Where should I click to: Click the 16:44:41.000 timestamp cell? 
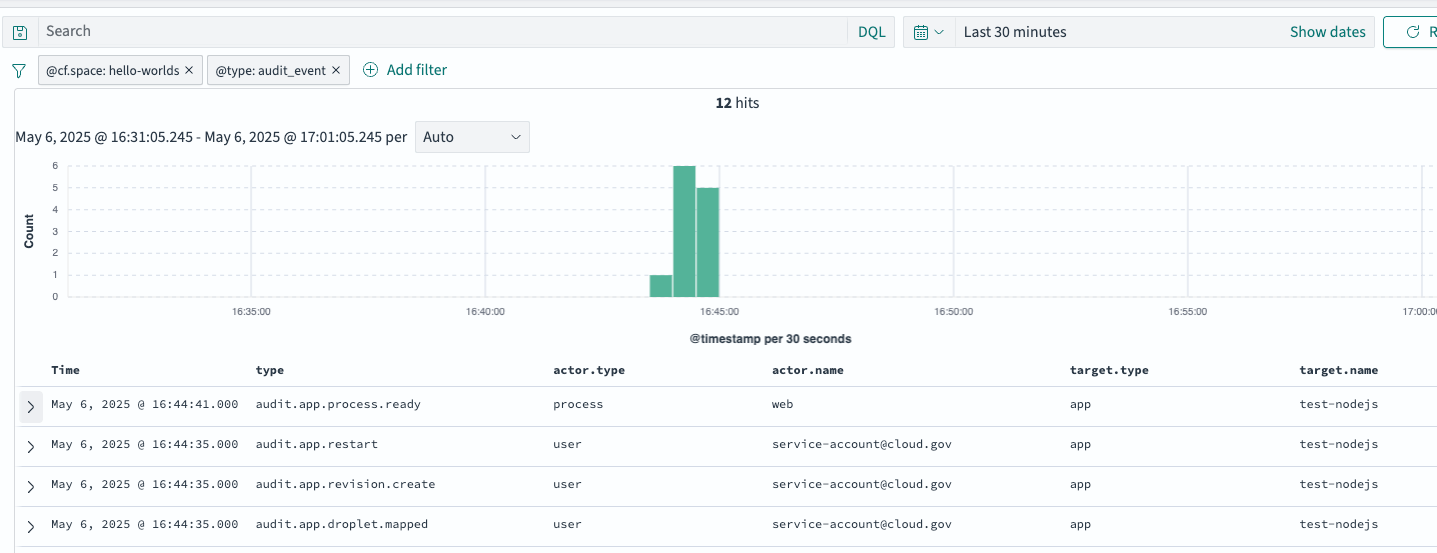coord(145,405)
